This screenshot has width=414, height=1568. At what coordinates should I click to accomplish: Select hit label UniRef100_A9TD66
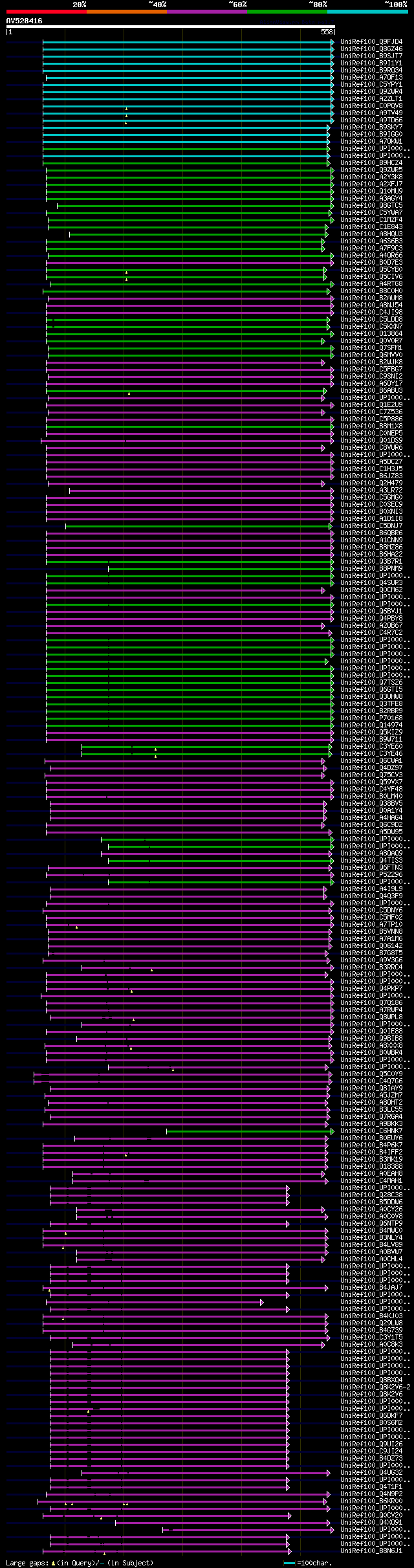371,120
